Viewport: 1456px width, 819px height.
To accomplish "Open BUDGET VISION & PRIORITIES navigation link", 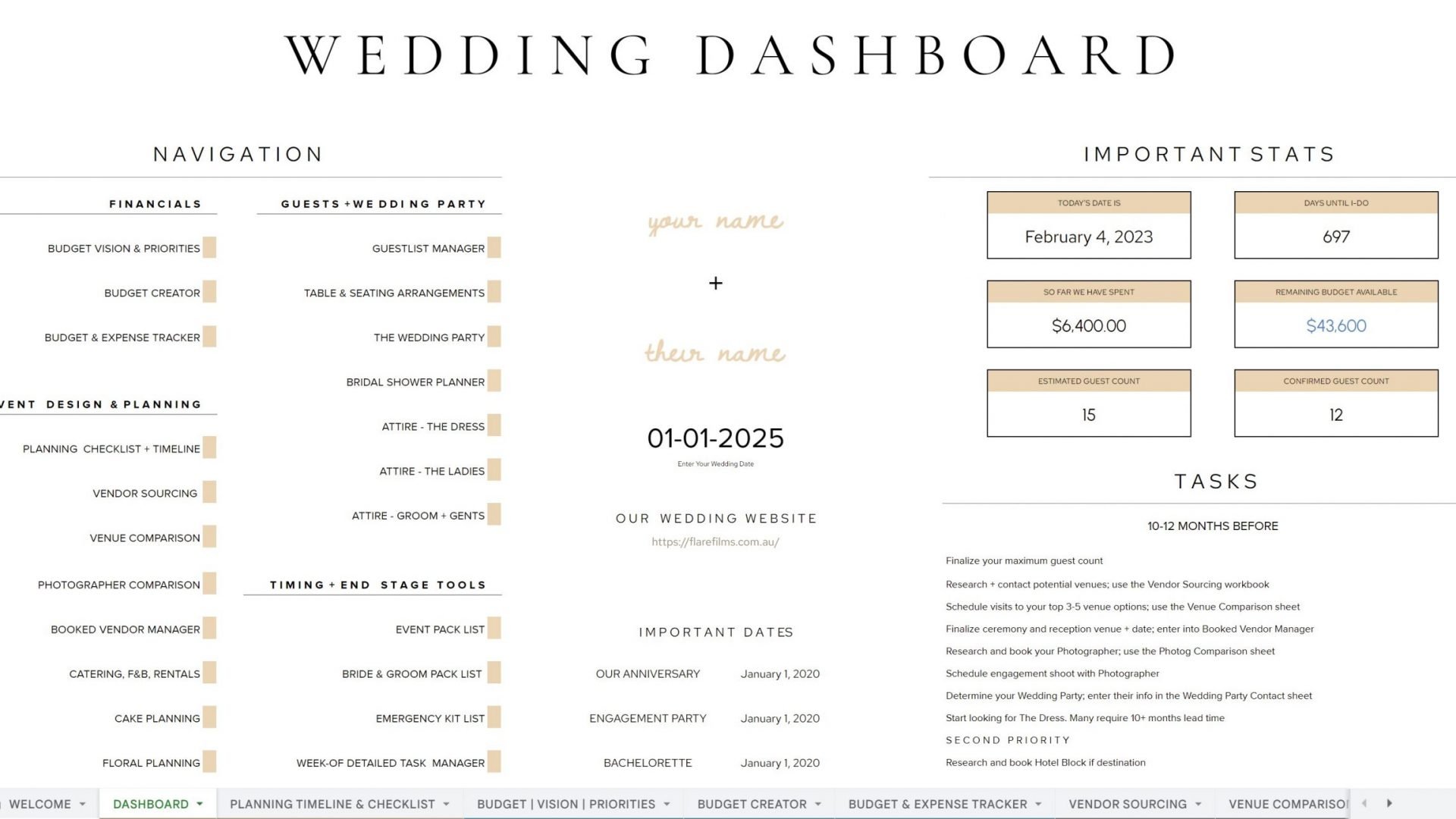I will [124, 249].
